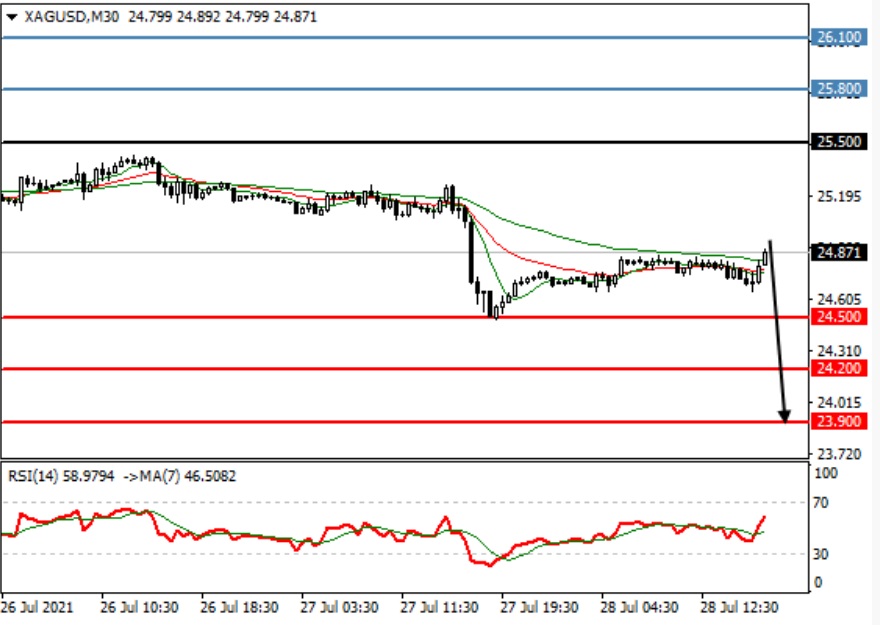Click the 27 Jul 19:30 time label
The height and width of the screenshot is (625, 880).
point(539,608)
